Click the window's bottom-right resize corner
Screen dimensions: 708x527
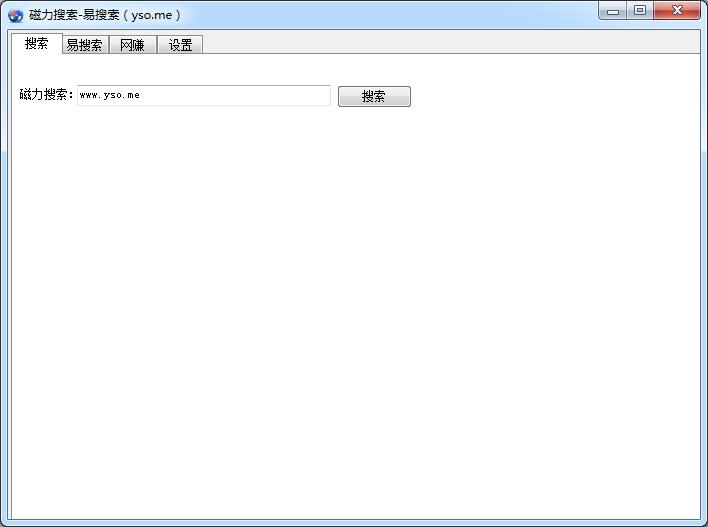[x=704, y=523]
